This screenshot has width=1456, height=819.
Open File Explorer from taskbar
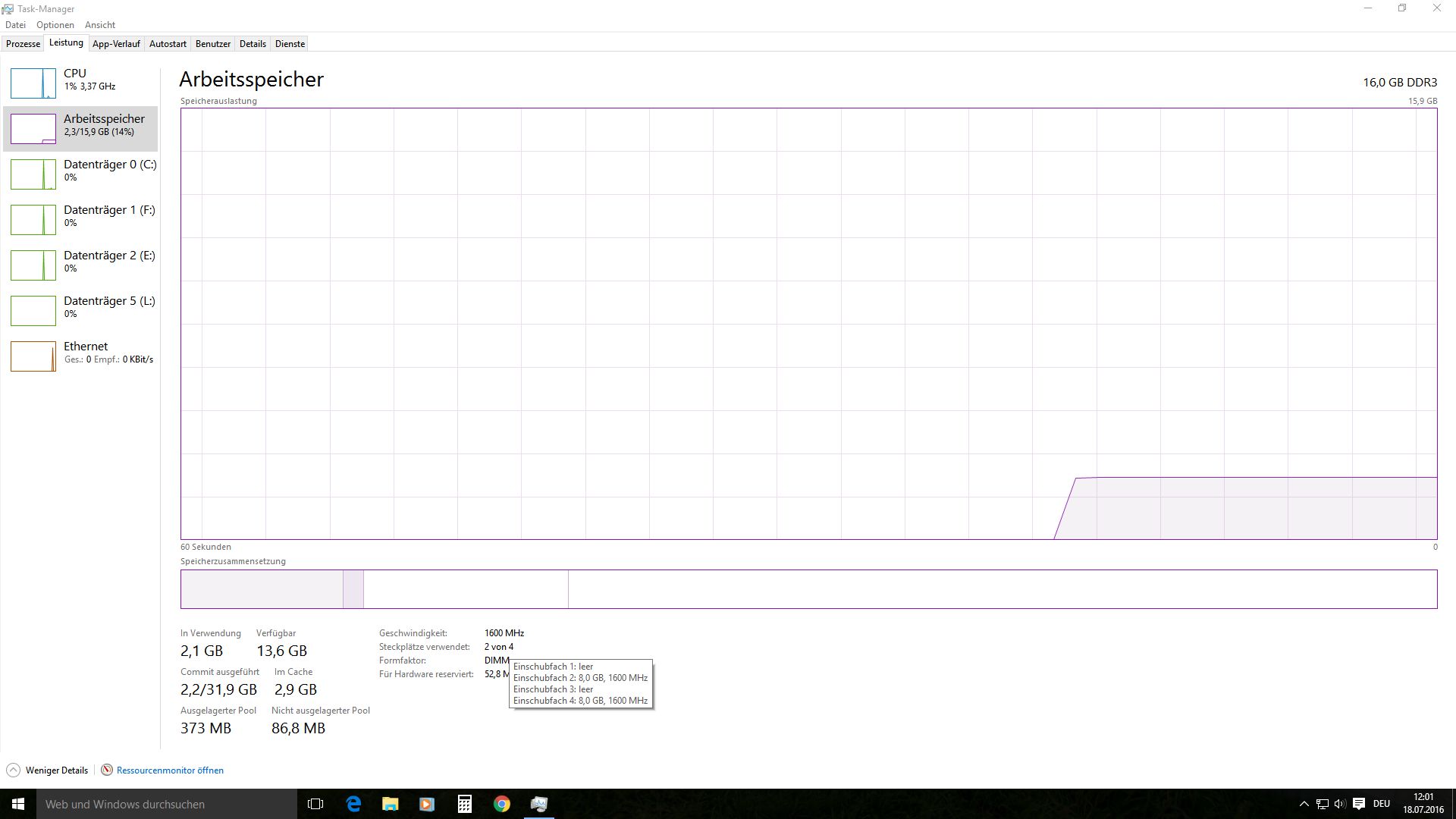390,804
